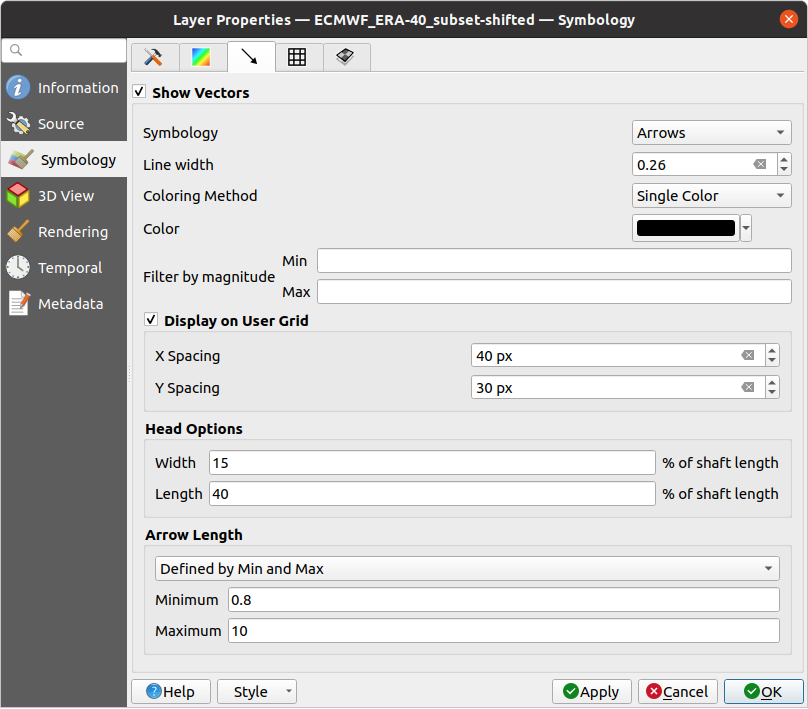Select the mesh grid rendering tab
808x709 pixels.
point(297,57)
